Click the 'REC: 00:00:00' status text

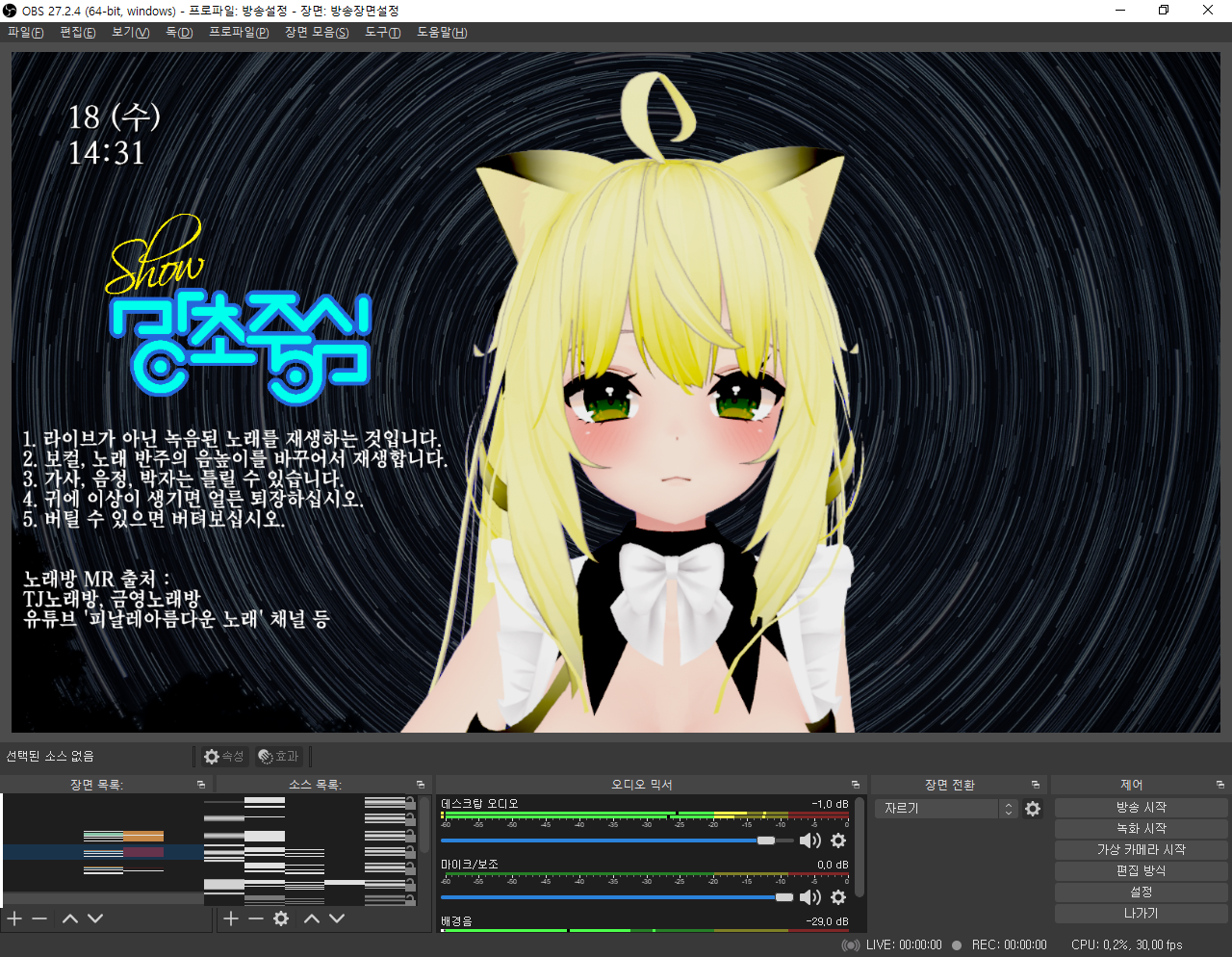click(x=1009, y=945)
